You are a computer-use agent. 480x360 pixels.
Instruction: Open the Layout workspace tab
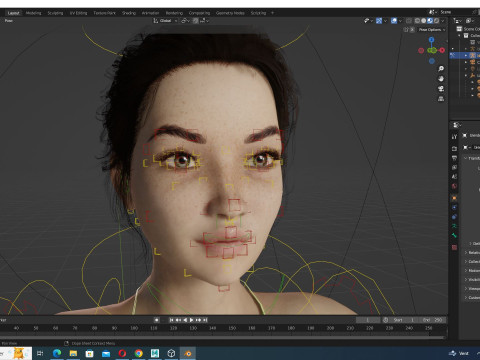coord(14,13)
